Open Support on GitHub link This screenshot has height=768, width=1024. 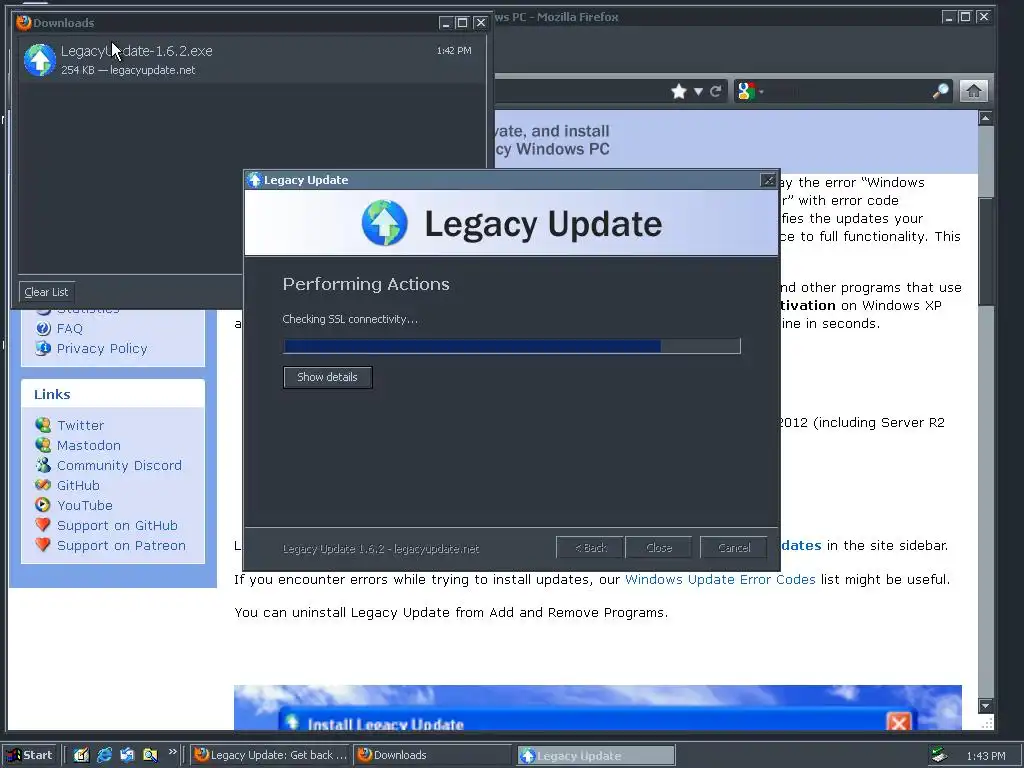tap(118, 526)
